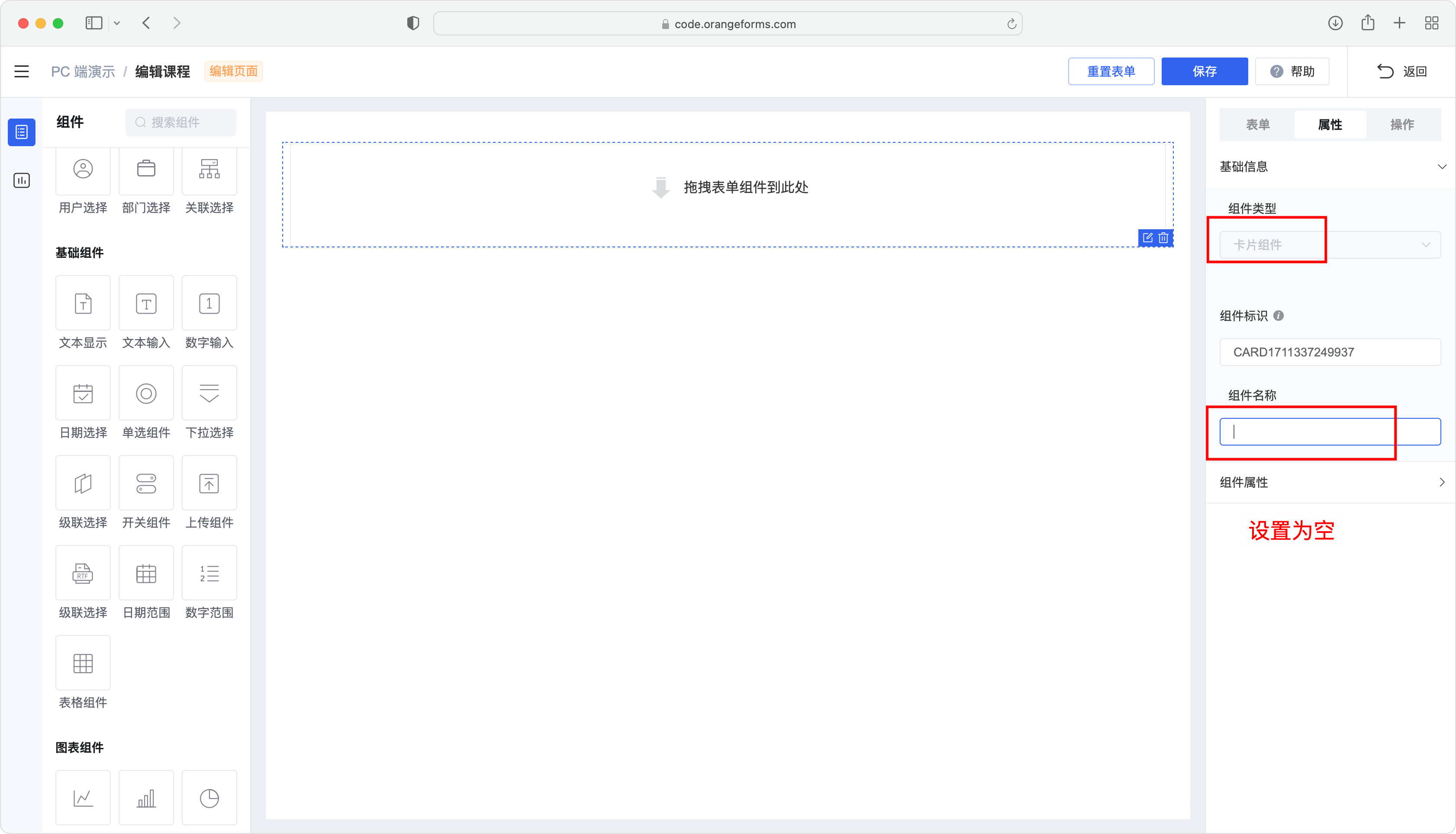Viewport: 1456px width, 834px height.
Task: Open the chart sidebar panel icon
Action: (x=22, y=180)
